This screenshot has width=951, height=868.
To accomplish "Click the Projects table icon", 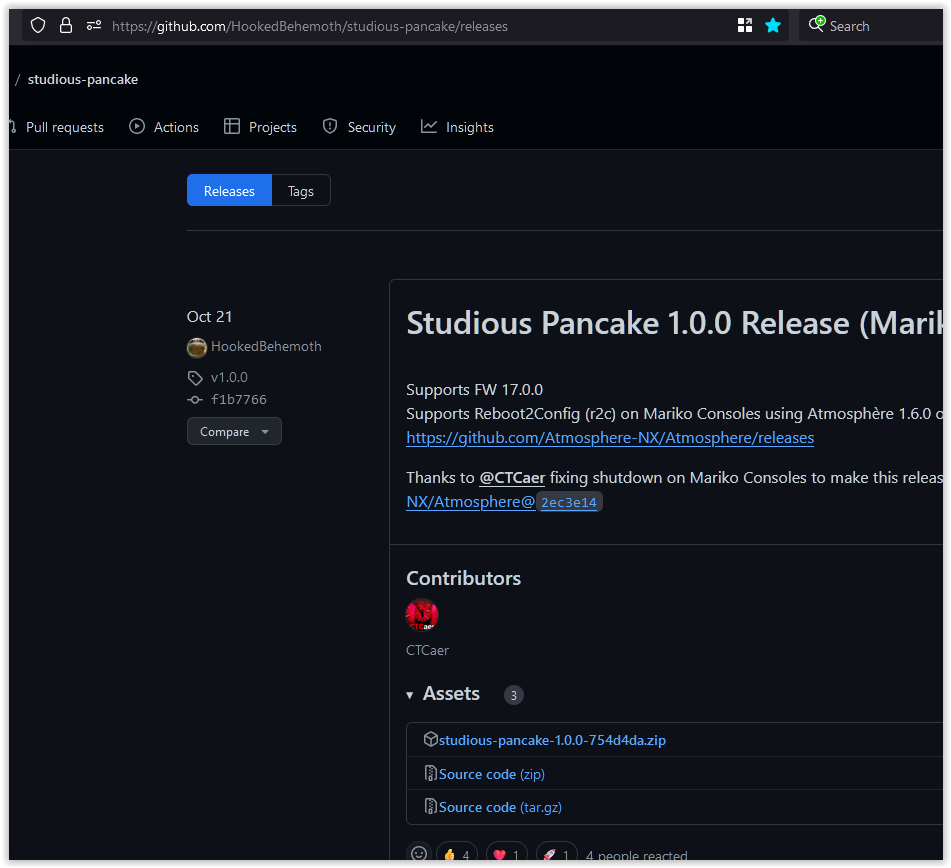I will (232, 126).
